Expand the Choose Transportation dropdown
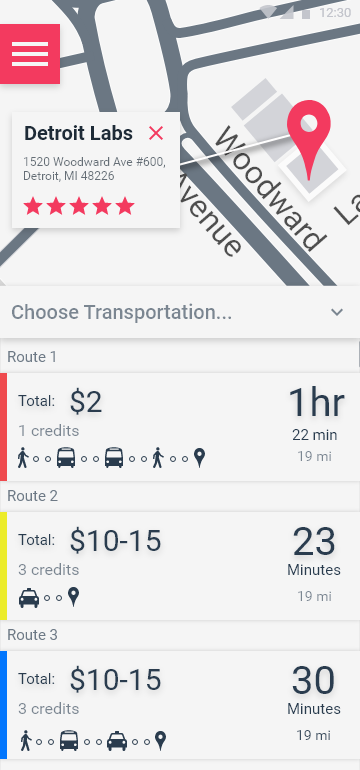Viewport: 360px width, 770px height. [x=180, y=312]
